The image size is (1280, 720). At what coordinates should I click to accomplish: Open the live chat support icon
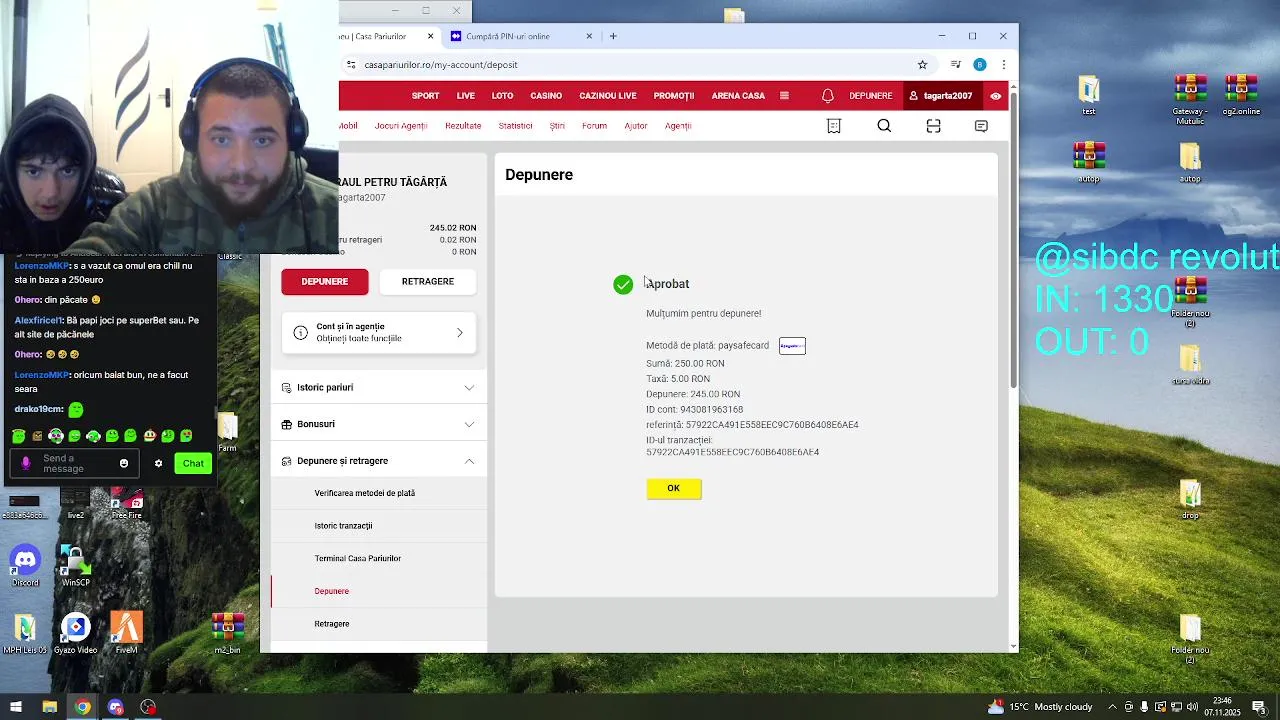[x=981, y=126]
